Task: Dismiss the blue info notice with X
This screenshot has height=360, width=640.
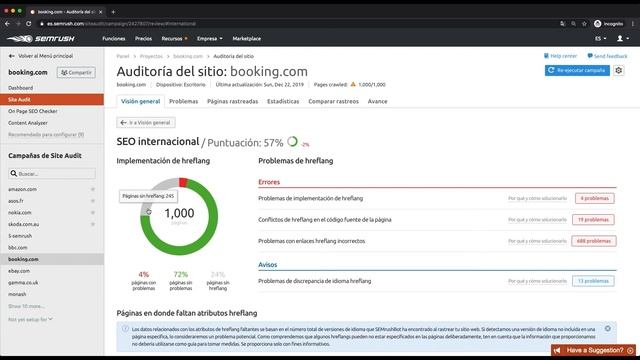Action: pos(608,329)
